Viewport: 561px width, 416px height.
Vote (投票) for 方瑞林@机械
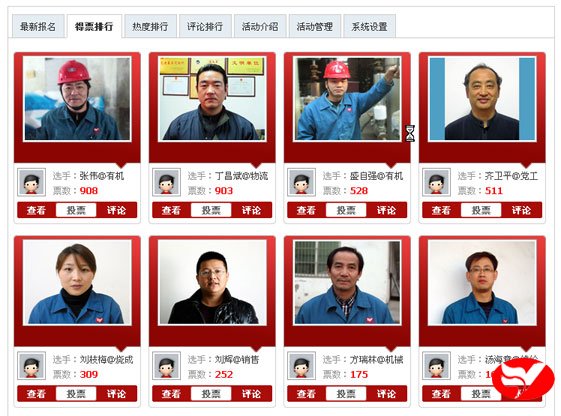click(346, 394)
